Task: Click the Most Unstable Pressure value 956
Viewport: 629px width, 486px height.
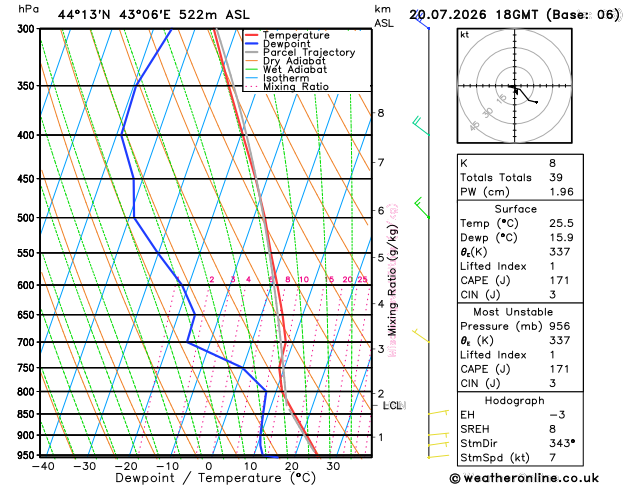Action: click(560, 326)
